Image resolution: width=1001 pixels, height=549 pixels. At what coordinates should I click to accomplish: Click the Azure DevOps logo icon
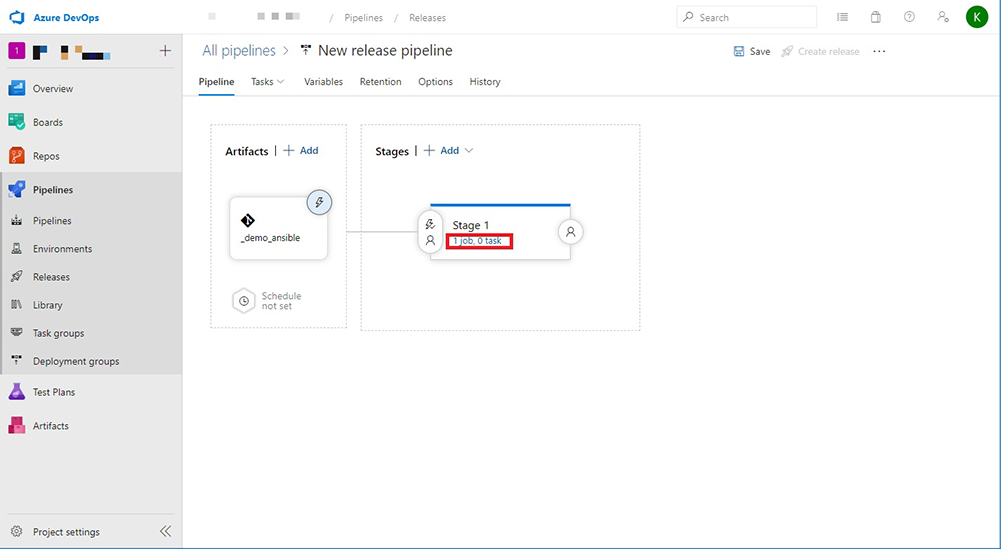coord(17,17)
